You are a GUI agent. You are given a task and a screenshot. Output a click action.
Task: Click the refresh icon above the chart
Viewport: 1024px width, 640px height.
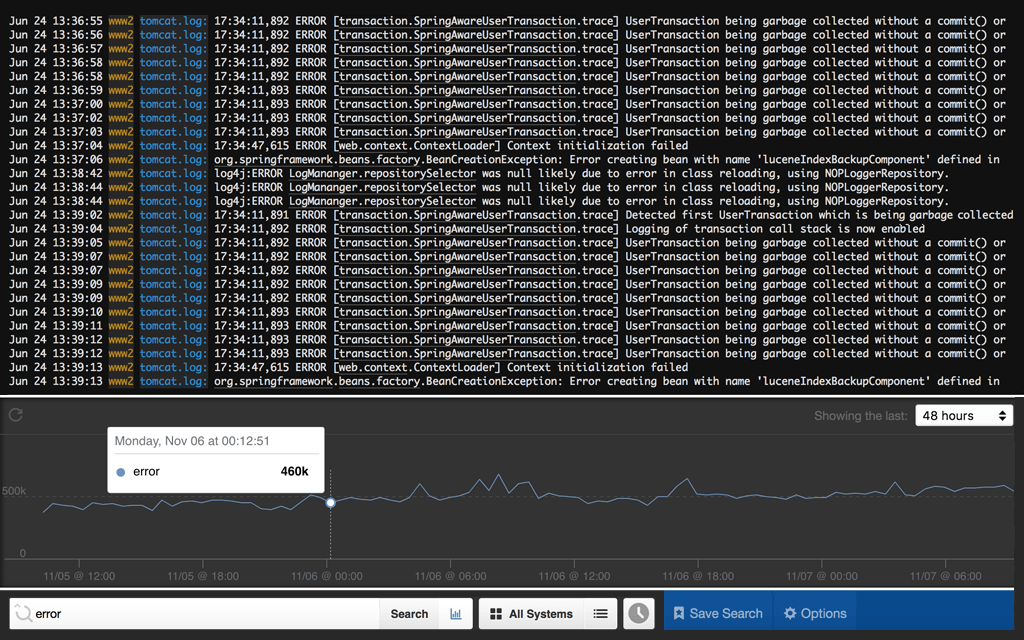coord(15,416)
